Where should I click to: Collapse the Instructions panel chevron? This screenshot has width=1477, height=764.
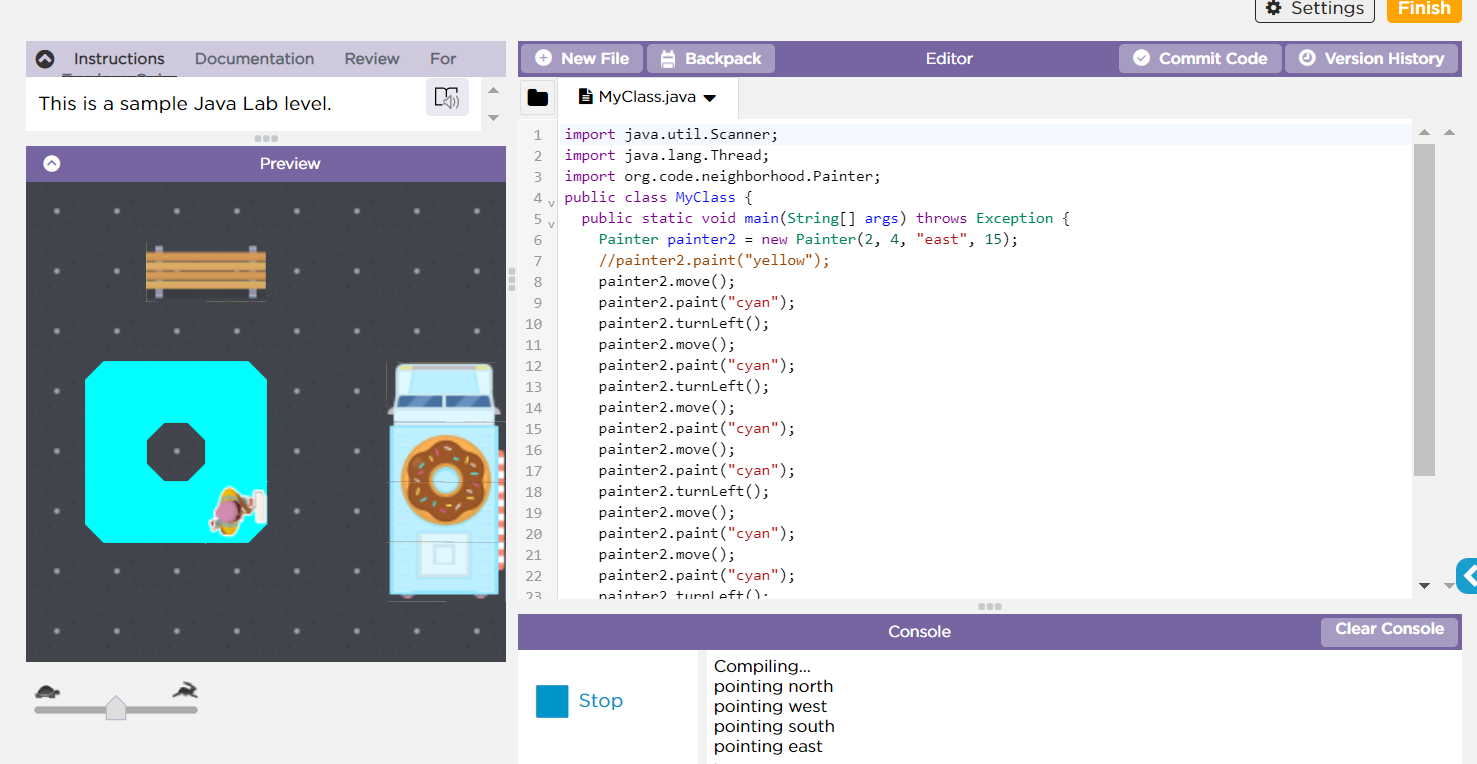[x=45, y=59]
